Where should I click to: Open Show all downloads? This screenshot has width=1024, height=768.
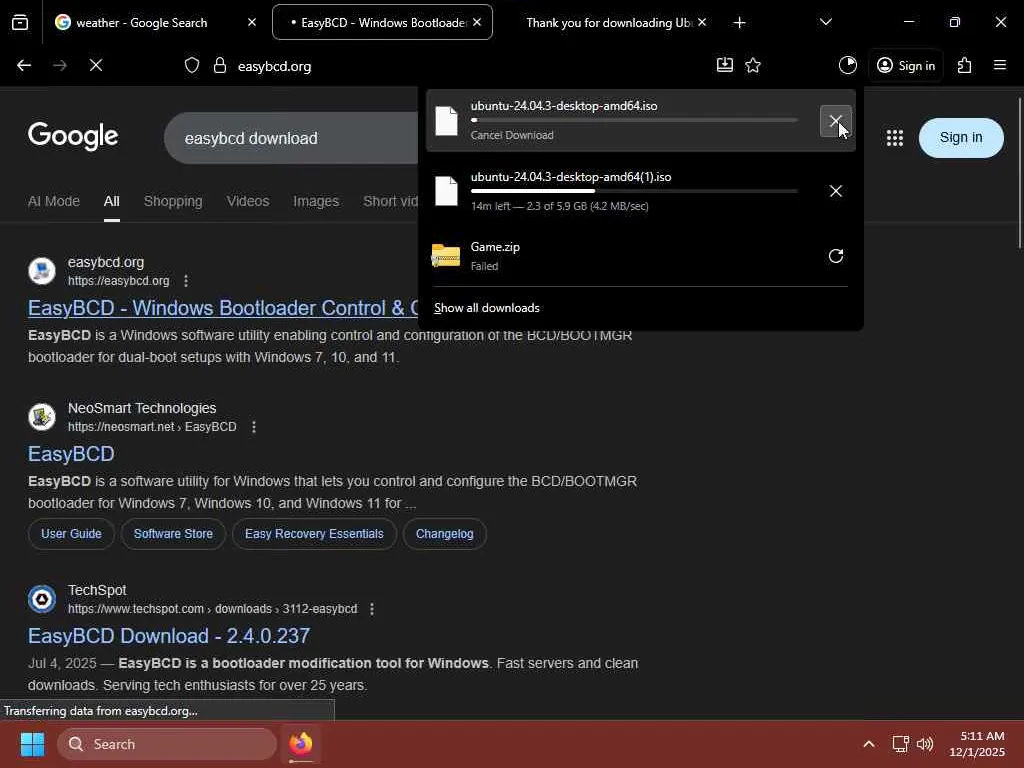click(x=487, y=308)
